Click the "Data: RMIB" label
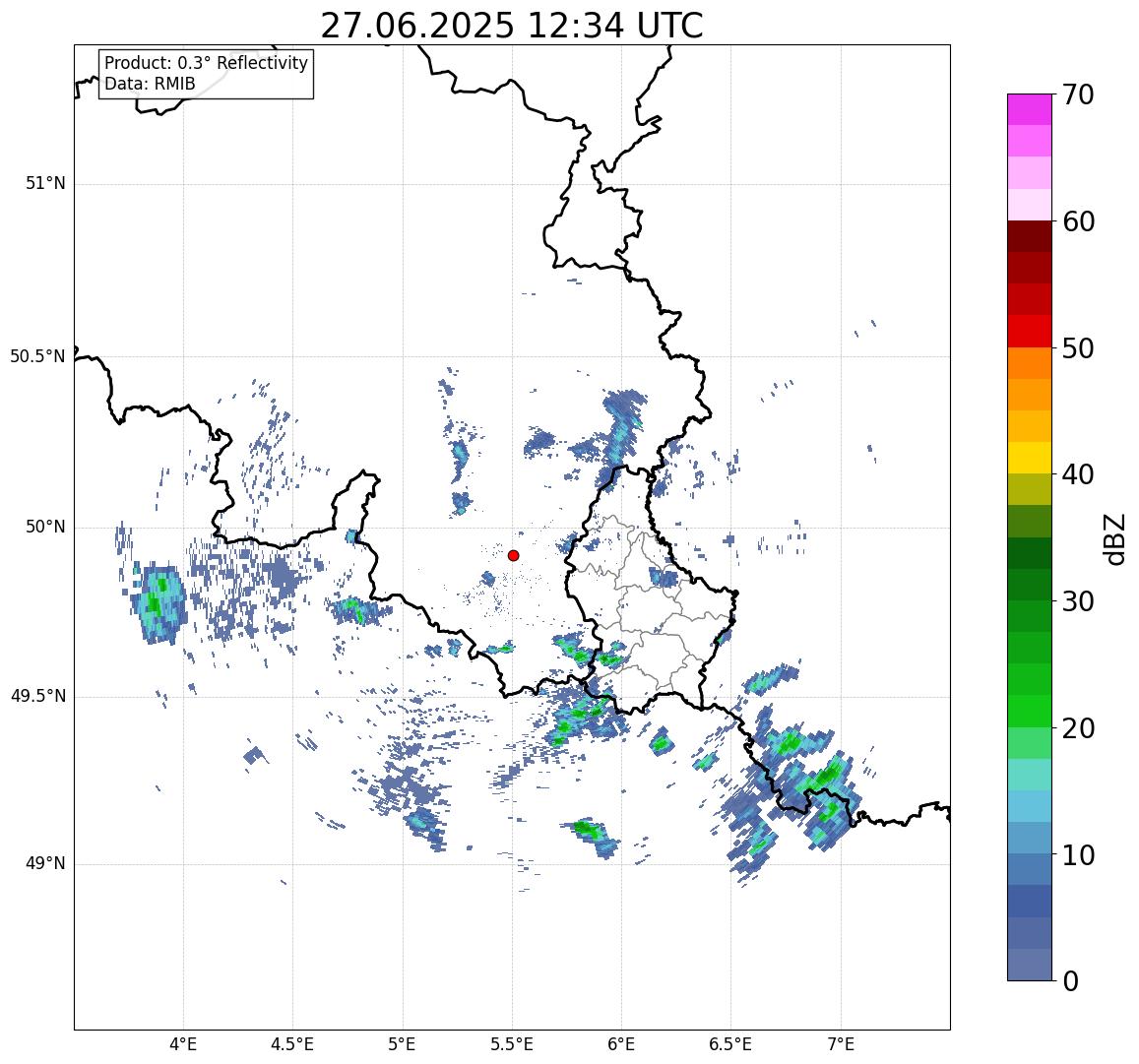 150,84
